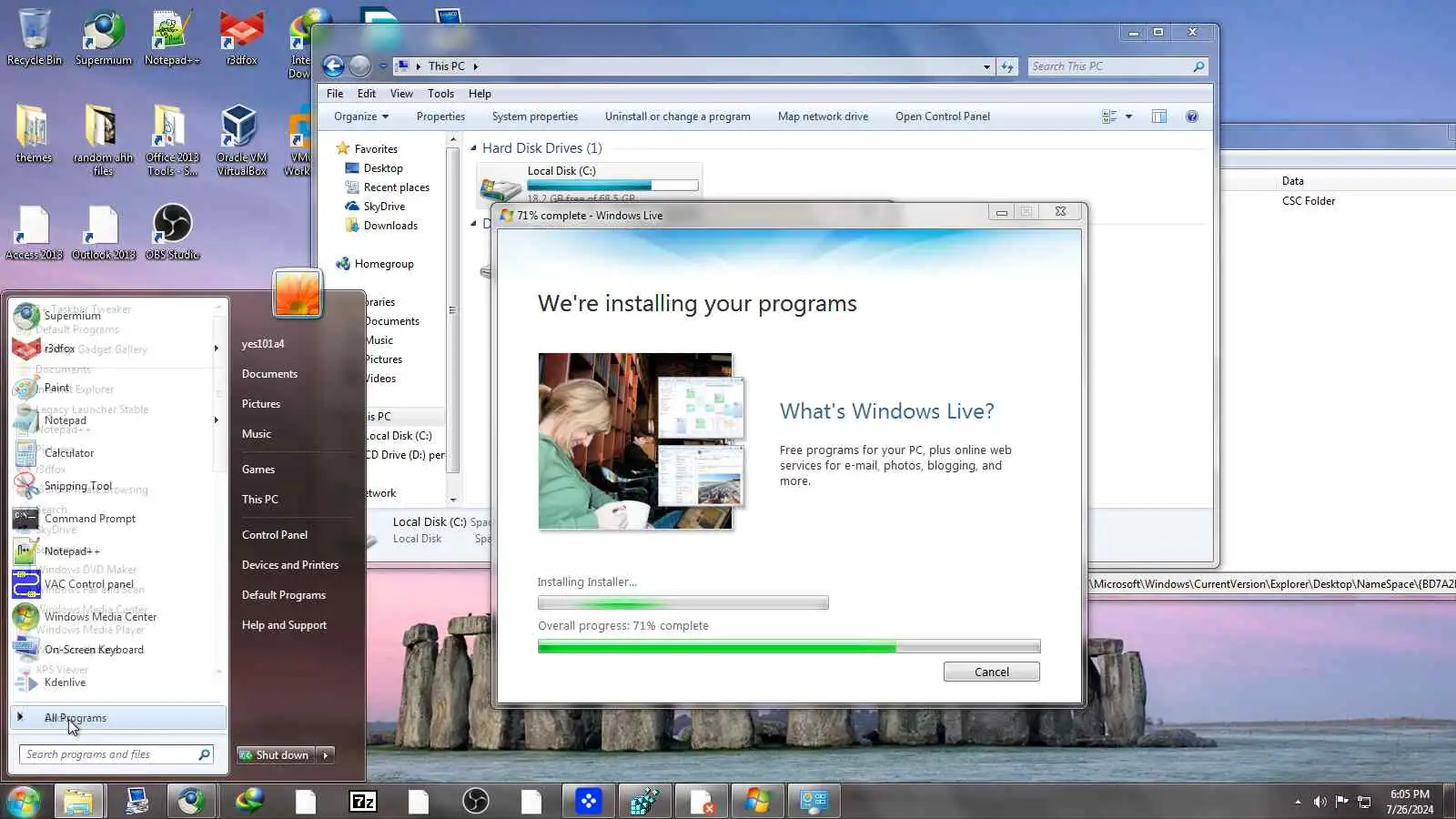Open the Recycle Bin desktop icon

click(34, 36)
